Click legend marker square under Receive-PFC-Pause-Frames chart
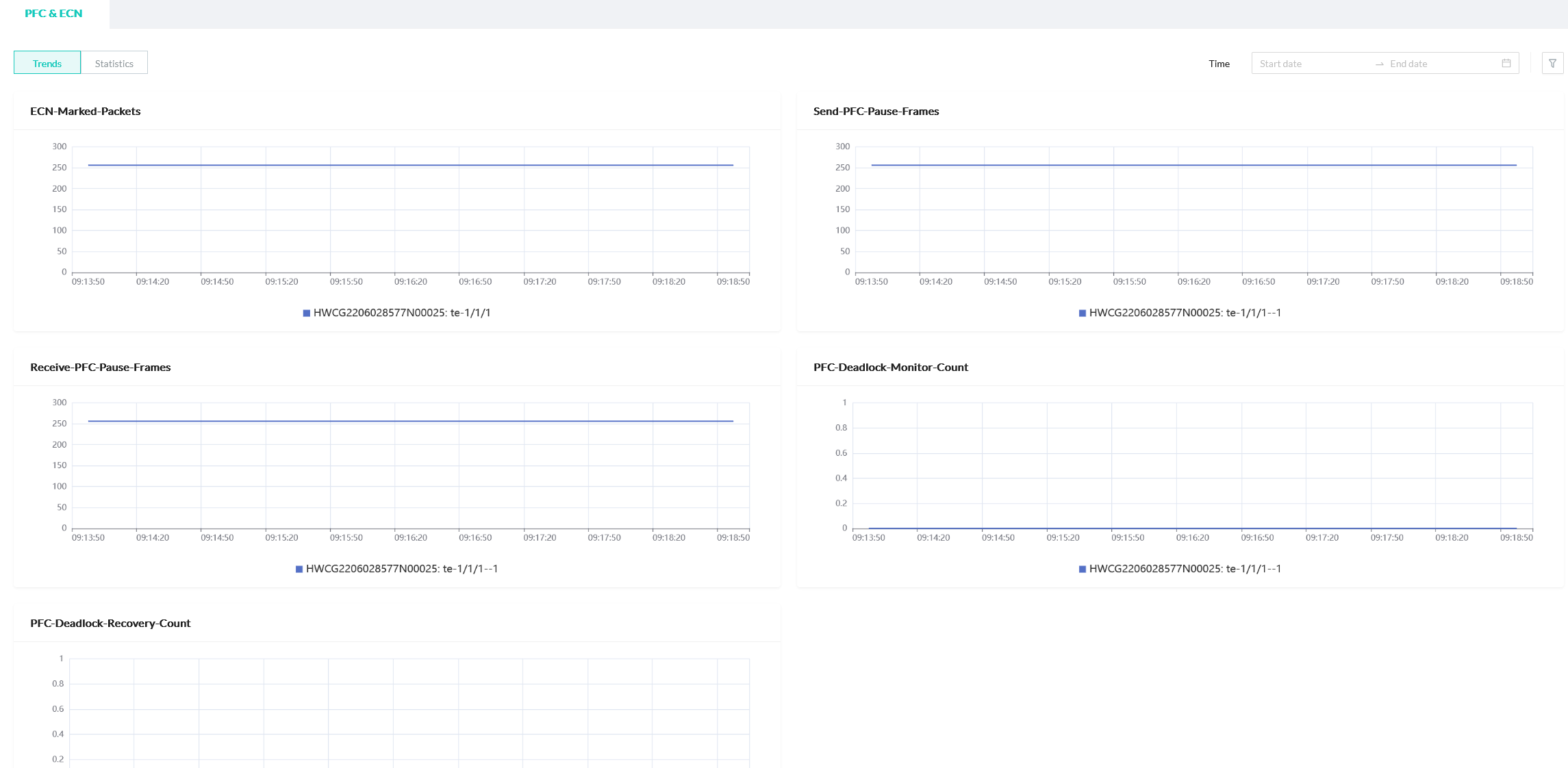Image resolution: width=1568 pixels, height=768 pixels. 299,569
